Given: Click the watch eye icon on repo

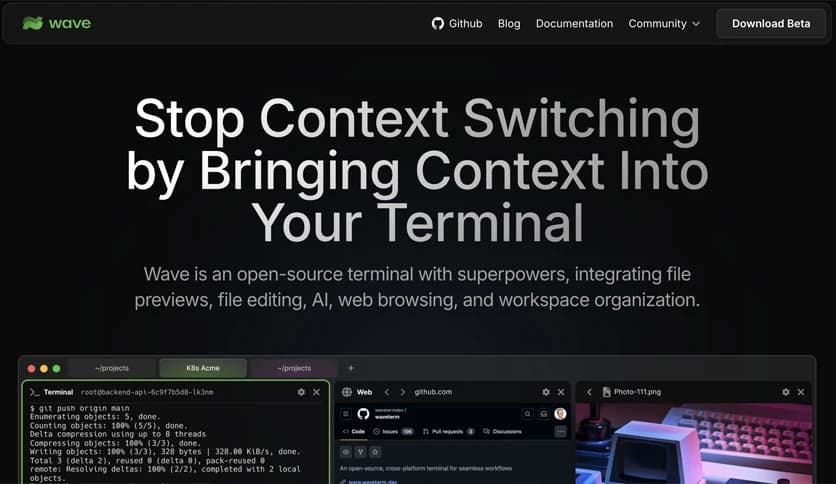Looking at the screenshot, I should (x=346, y=452).
